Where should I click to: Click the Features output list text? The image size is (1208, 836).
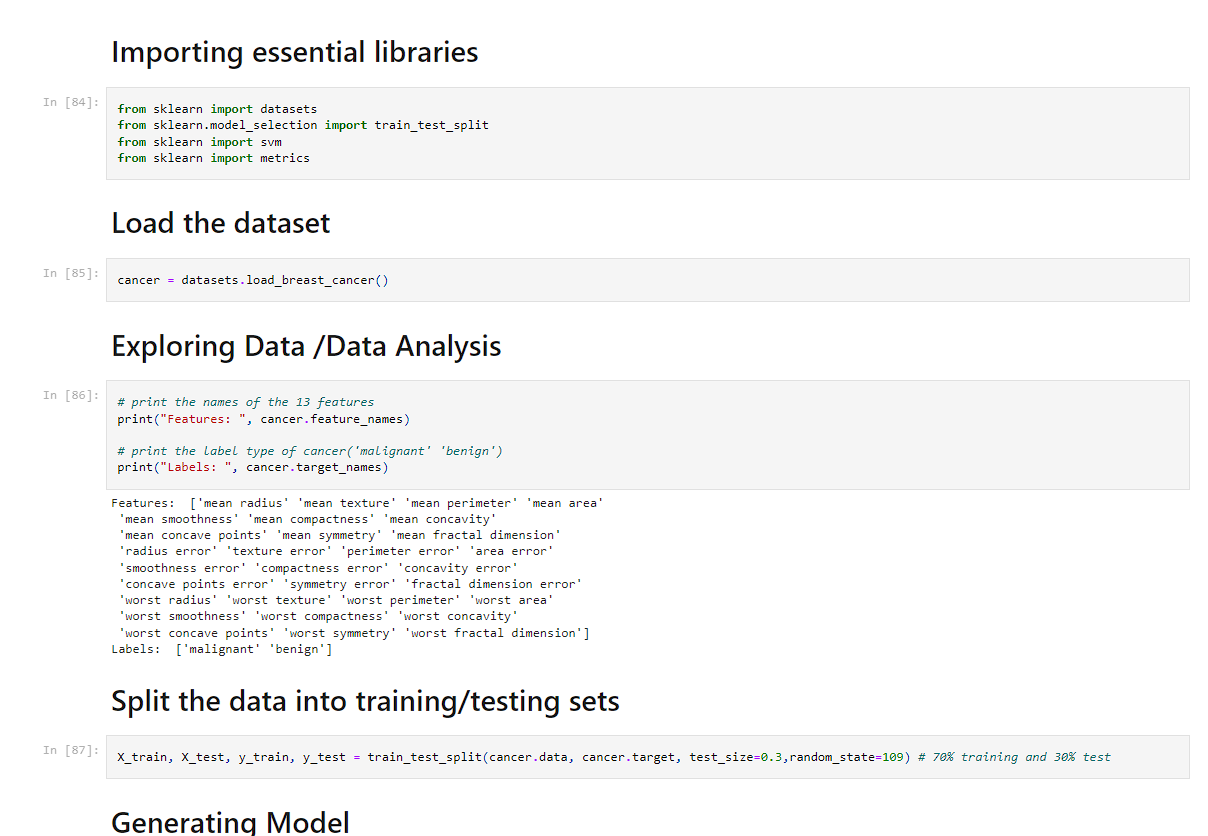pos(350,568)
